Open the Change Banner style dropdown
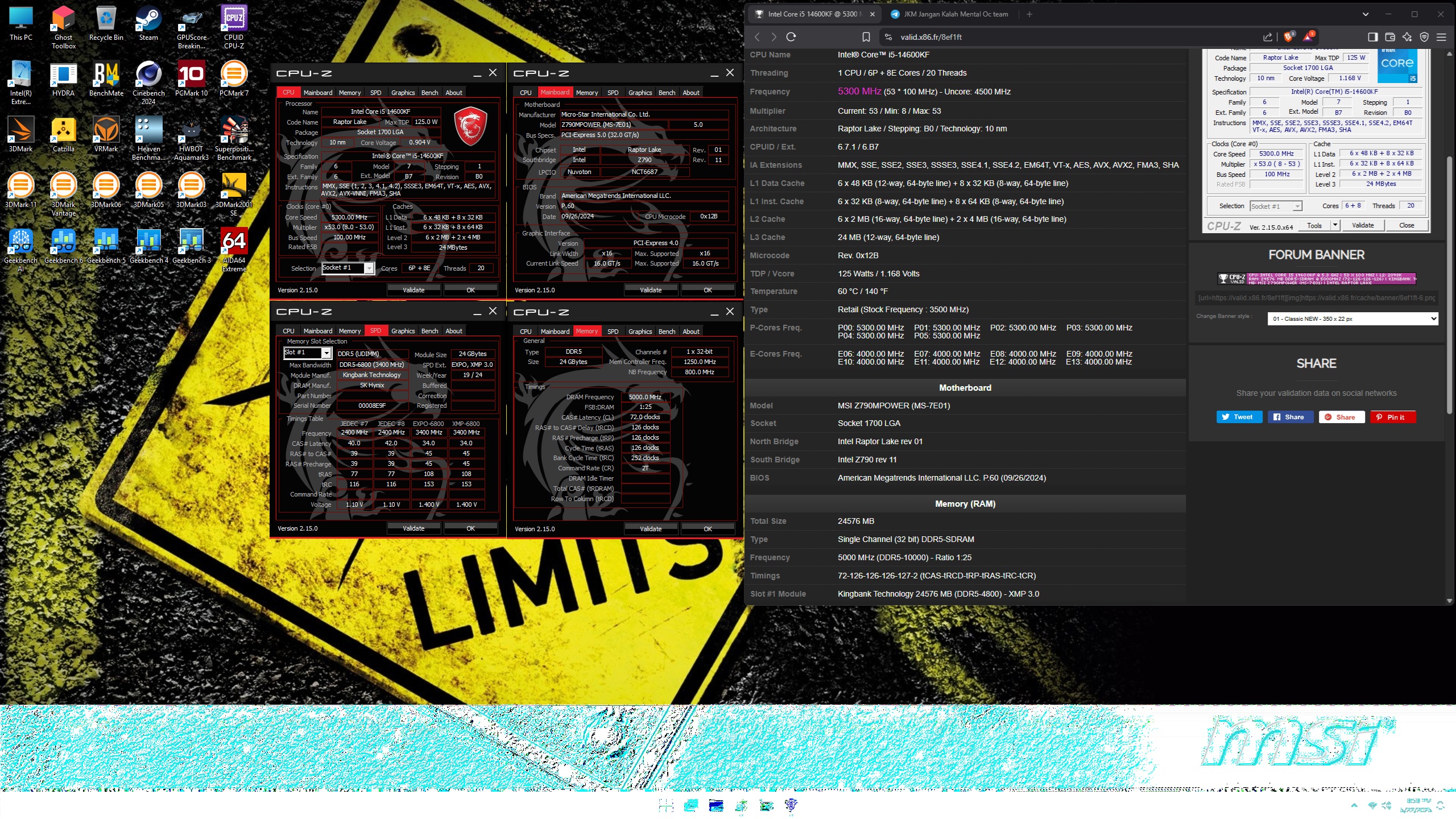The width and height of the screenshot is (1456, 819). (x=1352, y=318)
